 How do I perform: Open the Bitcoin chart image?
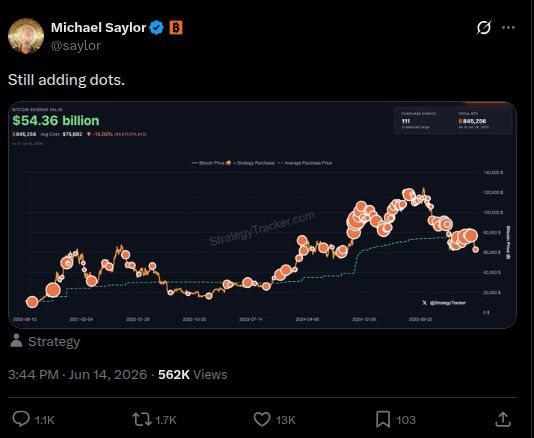coord(262,215)
